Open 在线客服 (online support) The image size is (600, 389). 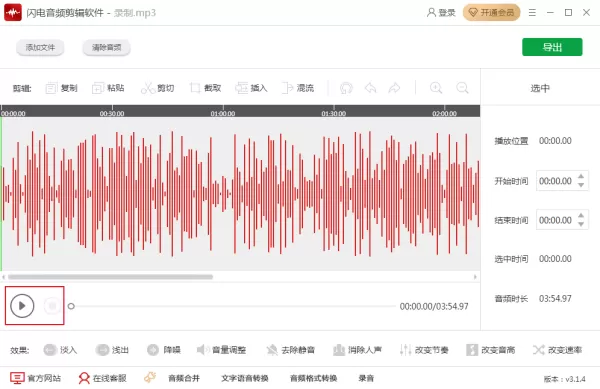102,378
